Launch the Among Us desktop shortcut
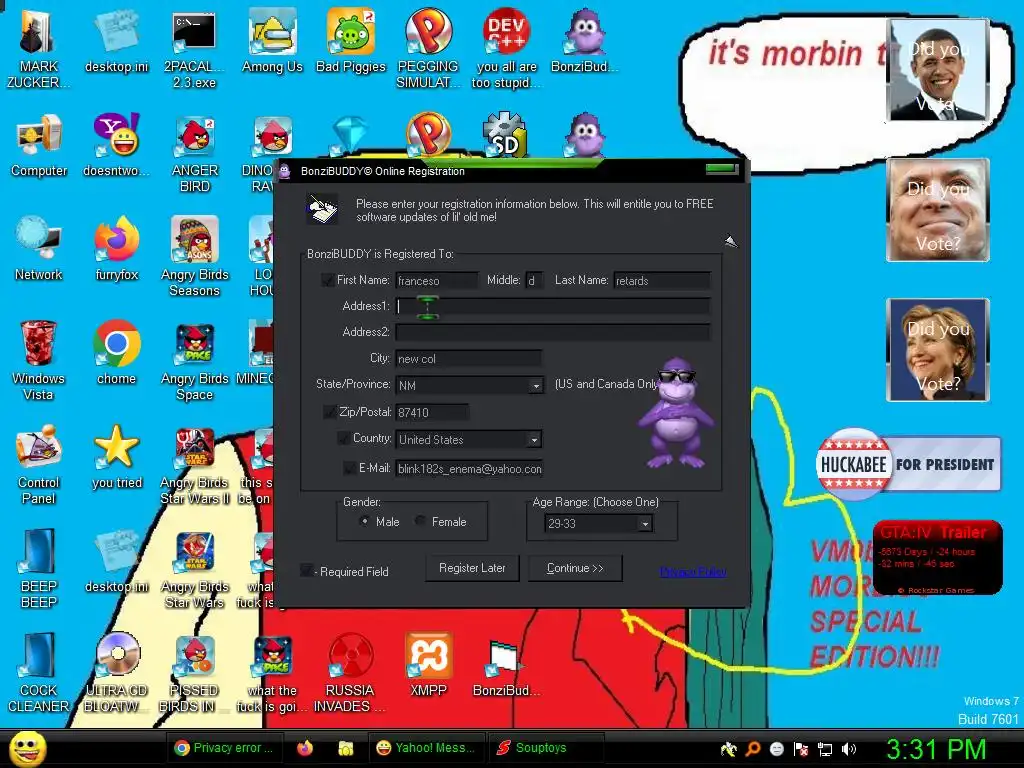Image resolution: width=1024 pixels, height=768 pixels. coord(272,42)
